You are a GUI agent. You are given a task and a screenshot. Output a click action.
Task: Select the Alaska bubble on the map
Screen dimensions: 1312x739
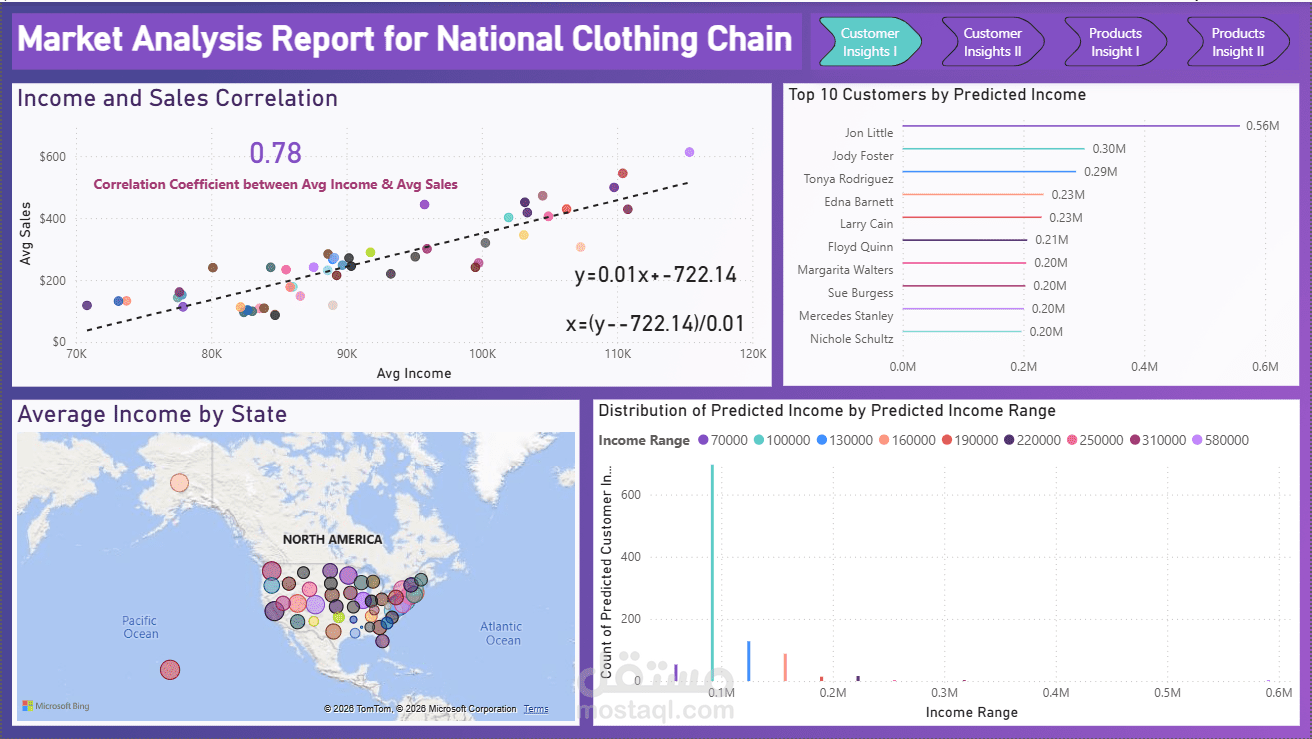pos(179,483)
